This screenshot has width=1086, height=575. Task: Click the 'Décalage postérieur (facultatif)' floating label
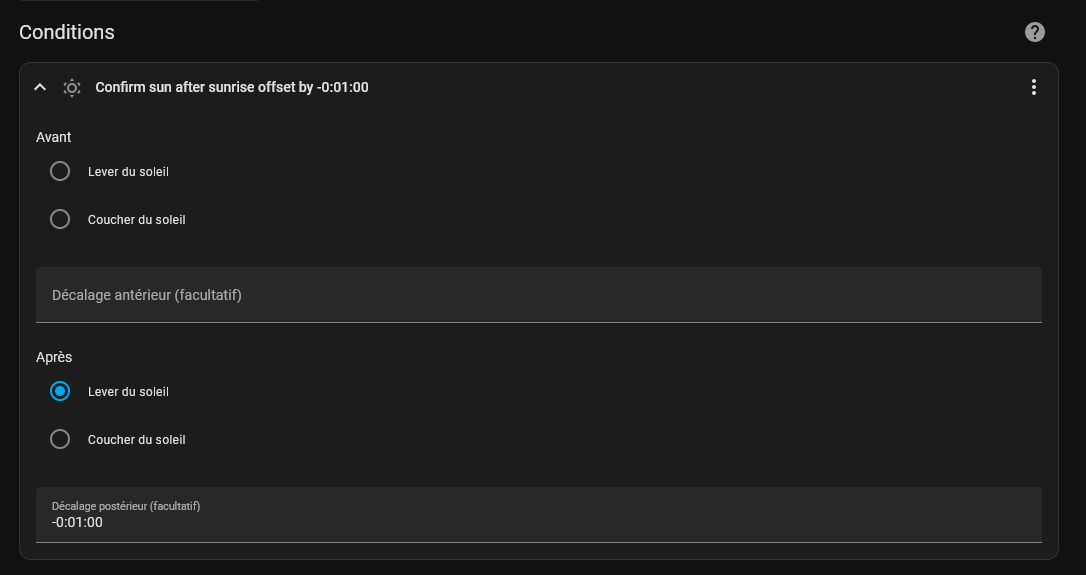[x=126, y=506]
